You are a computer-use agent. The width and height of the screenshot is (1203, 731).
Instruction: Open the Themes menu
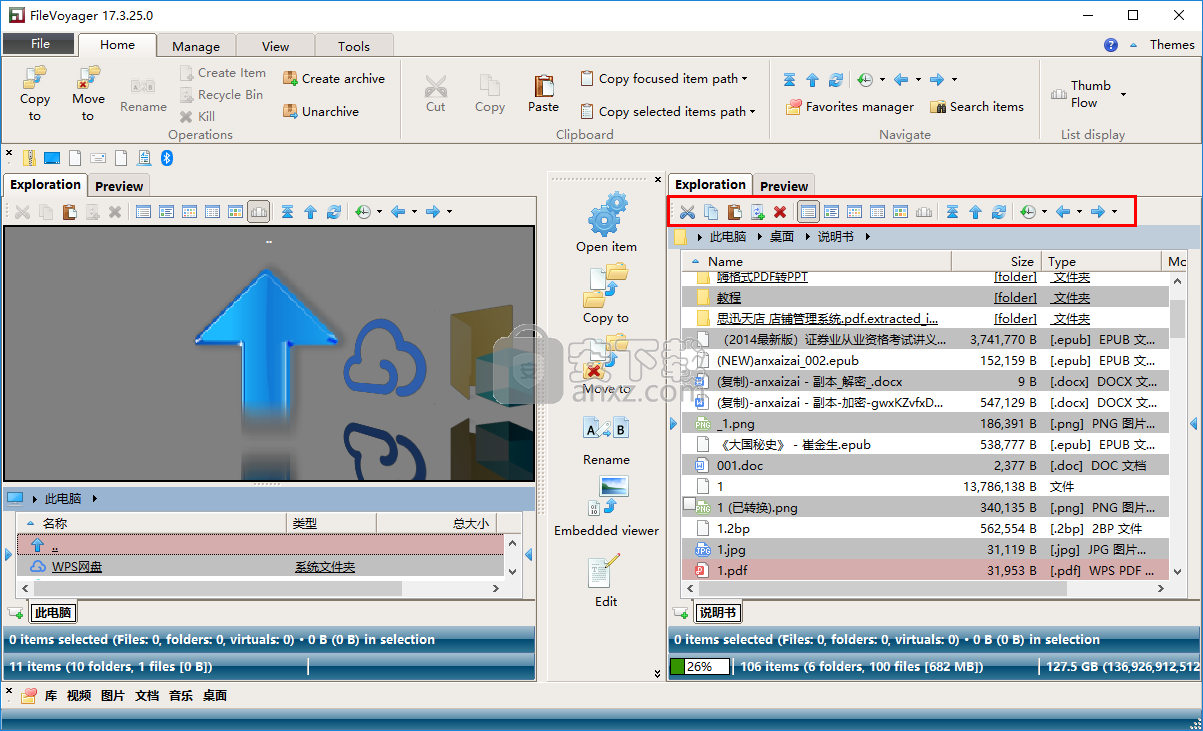click(1172, 44)
